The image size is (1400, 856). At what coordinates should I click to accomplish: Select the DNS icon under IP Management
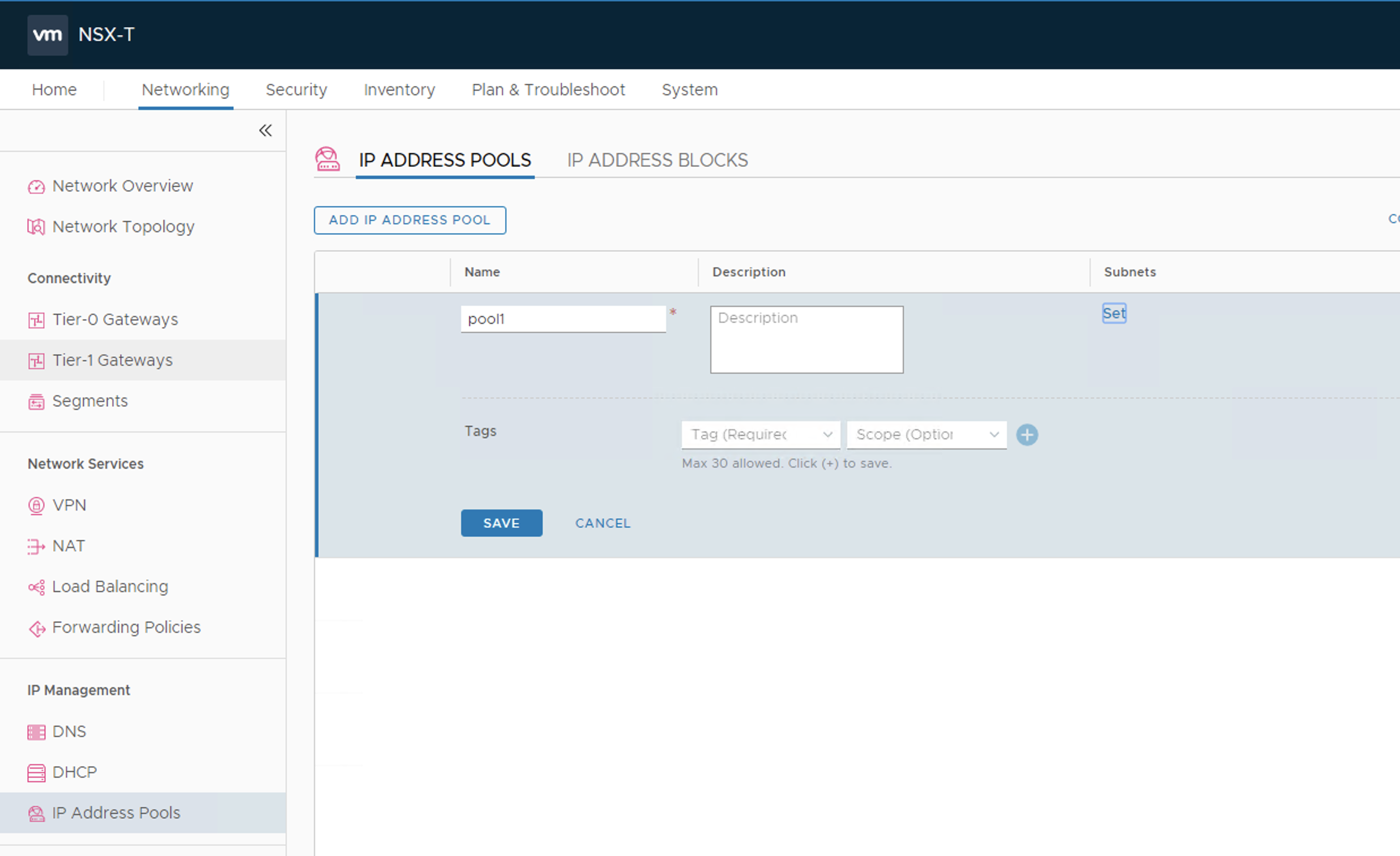pyautogui.click(x=36, y=731)
